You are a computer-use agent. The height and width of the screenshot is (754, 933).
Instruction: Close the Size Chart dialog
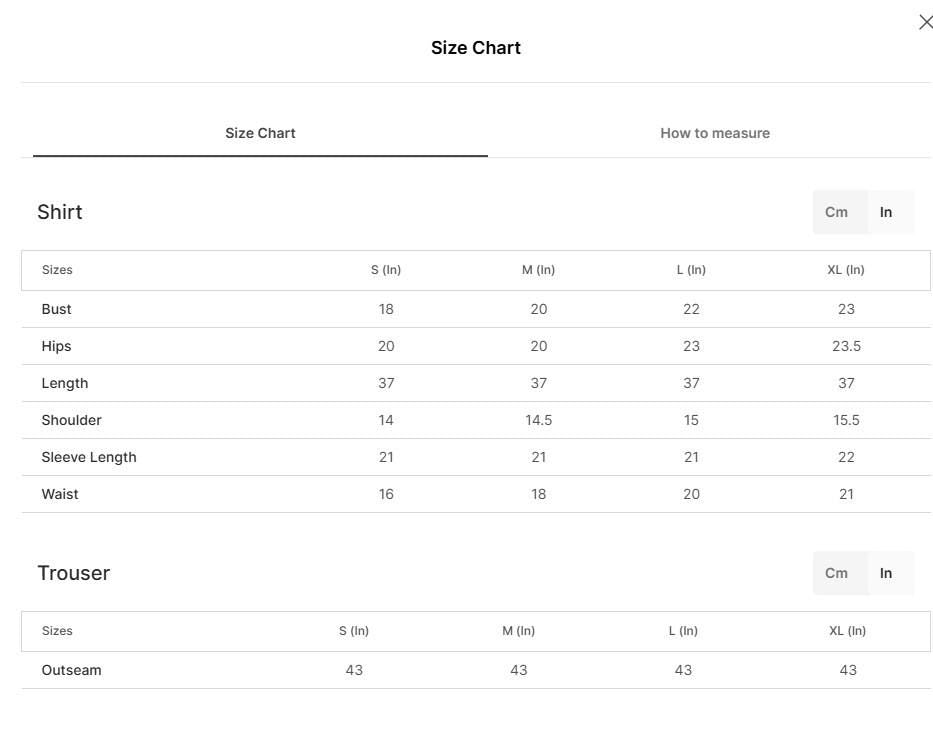925,23
